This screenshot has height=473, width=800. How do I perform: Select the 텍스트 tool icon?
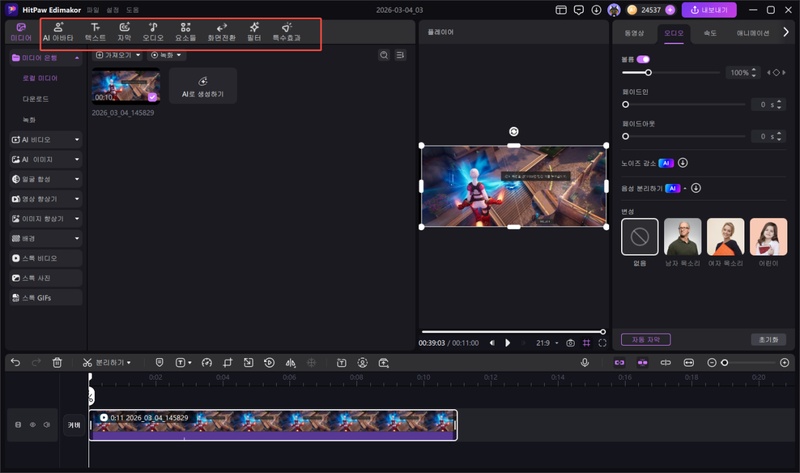pos(95,31)
